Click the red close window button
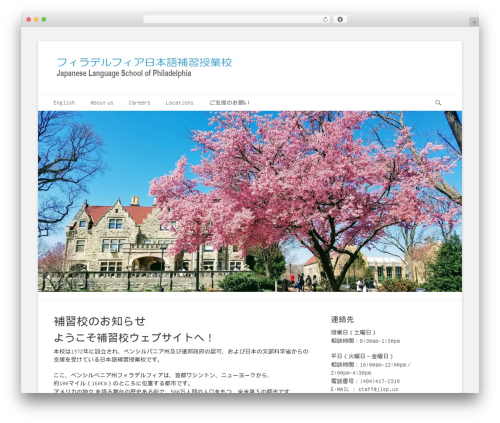The height and width of the screenshot is (423, 500). point(29,20)
